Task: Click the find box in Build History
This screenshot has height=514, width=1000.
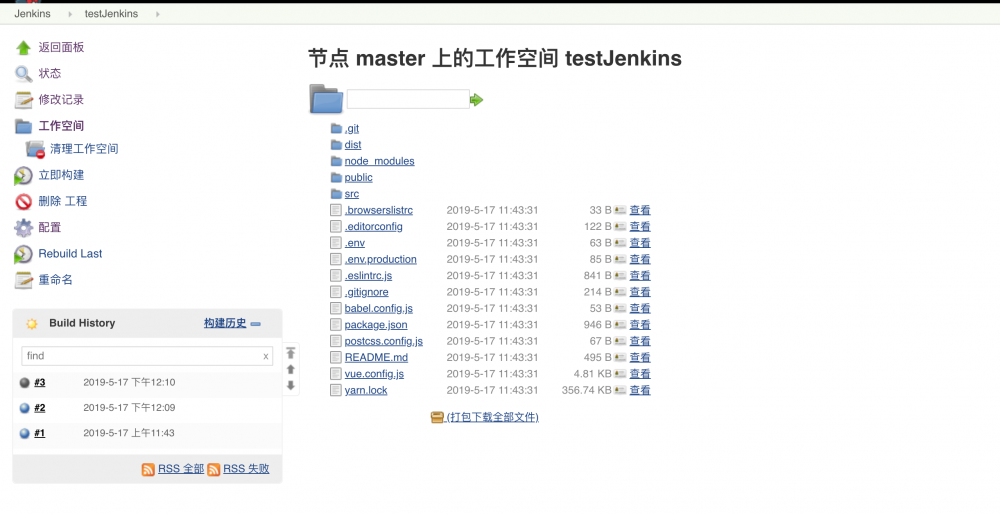Action: click(x=147, y=356)
